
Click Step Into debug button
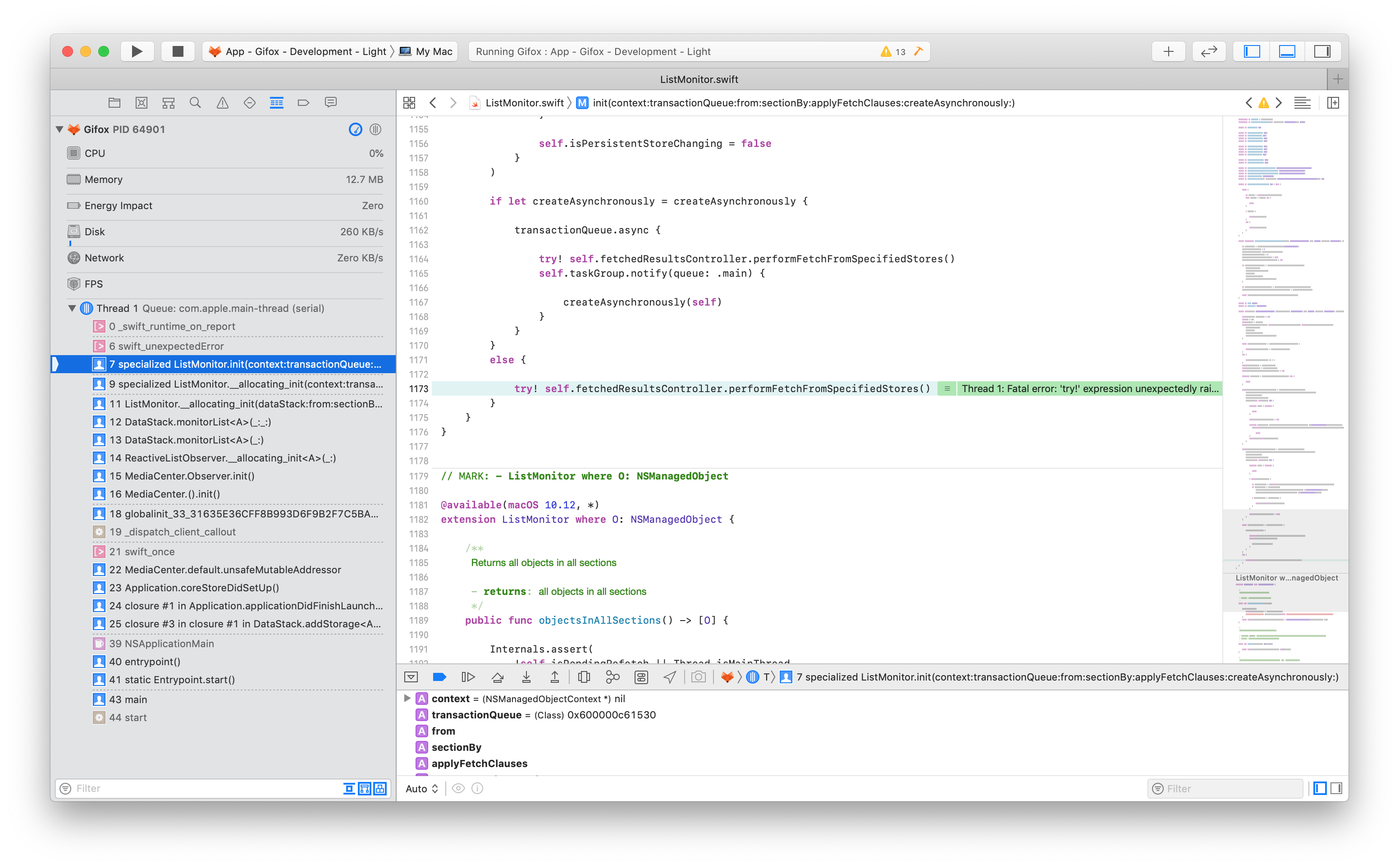(x=526, y=677)
